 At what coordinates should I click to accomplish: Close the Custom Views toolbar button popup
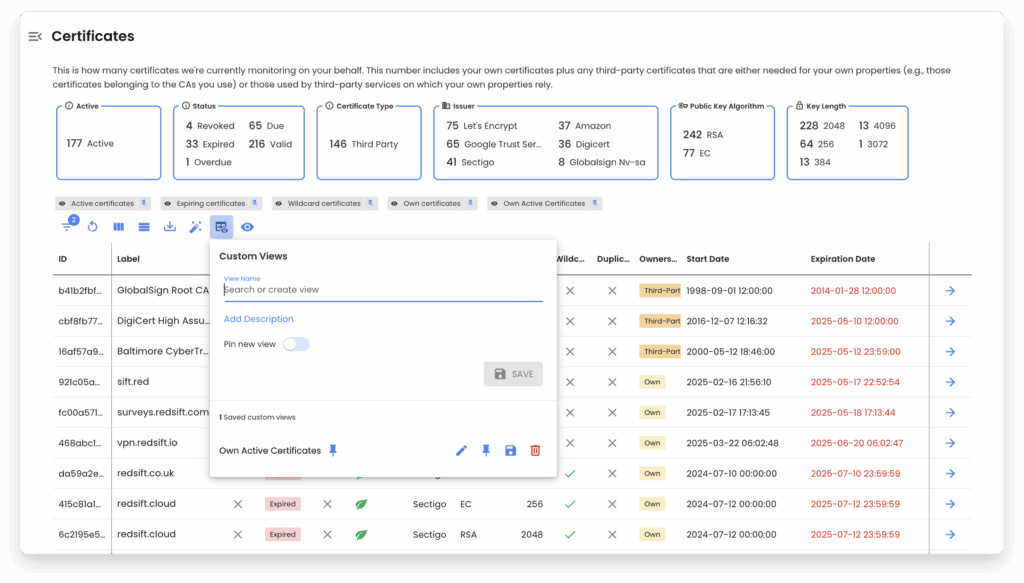click(221, 227)
